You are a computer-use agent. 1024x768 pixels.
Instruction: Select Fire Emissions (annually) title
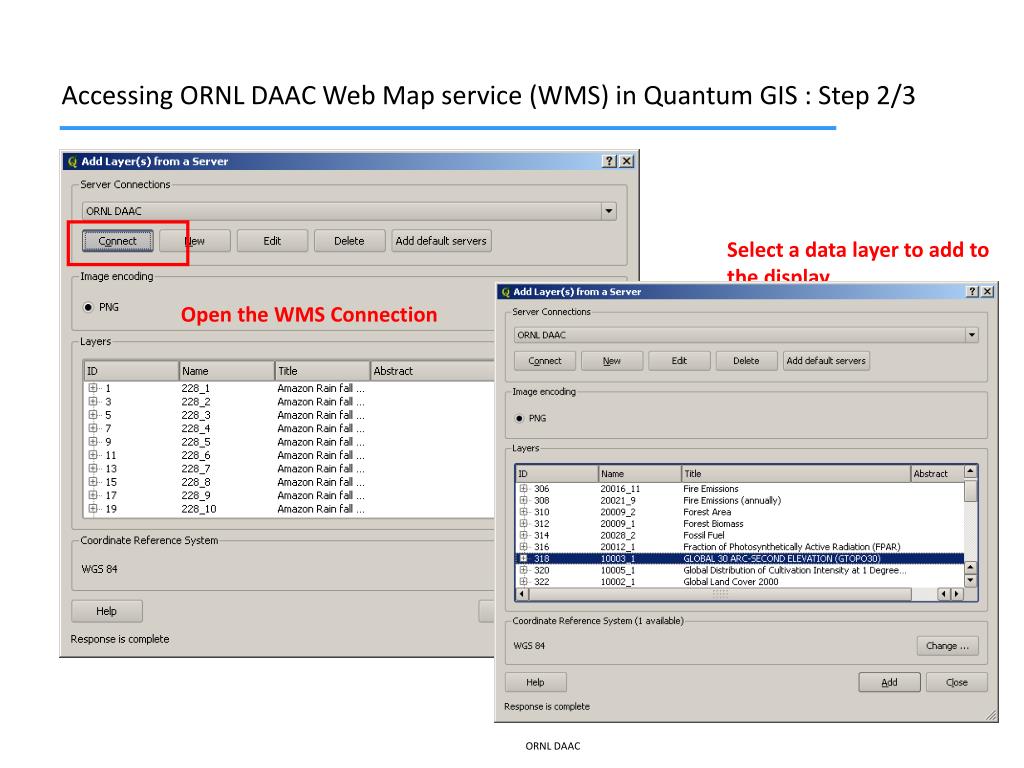coord(732,500)
